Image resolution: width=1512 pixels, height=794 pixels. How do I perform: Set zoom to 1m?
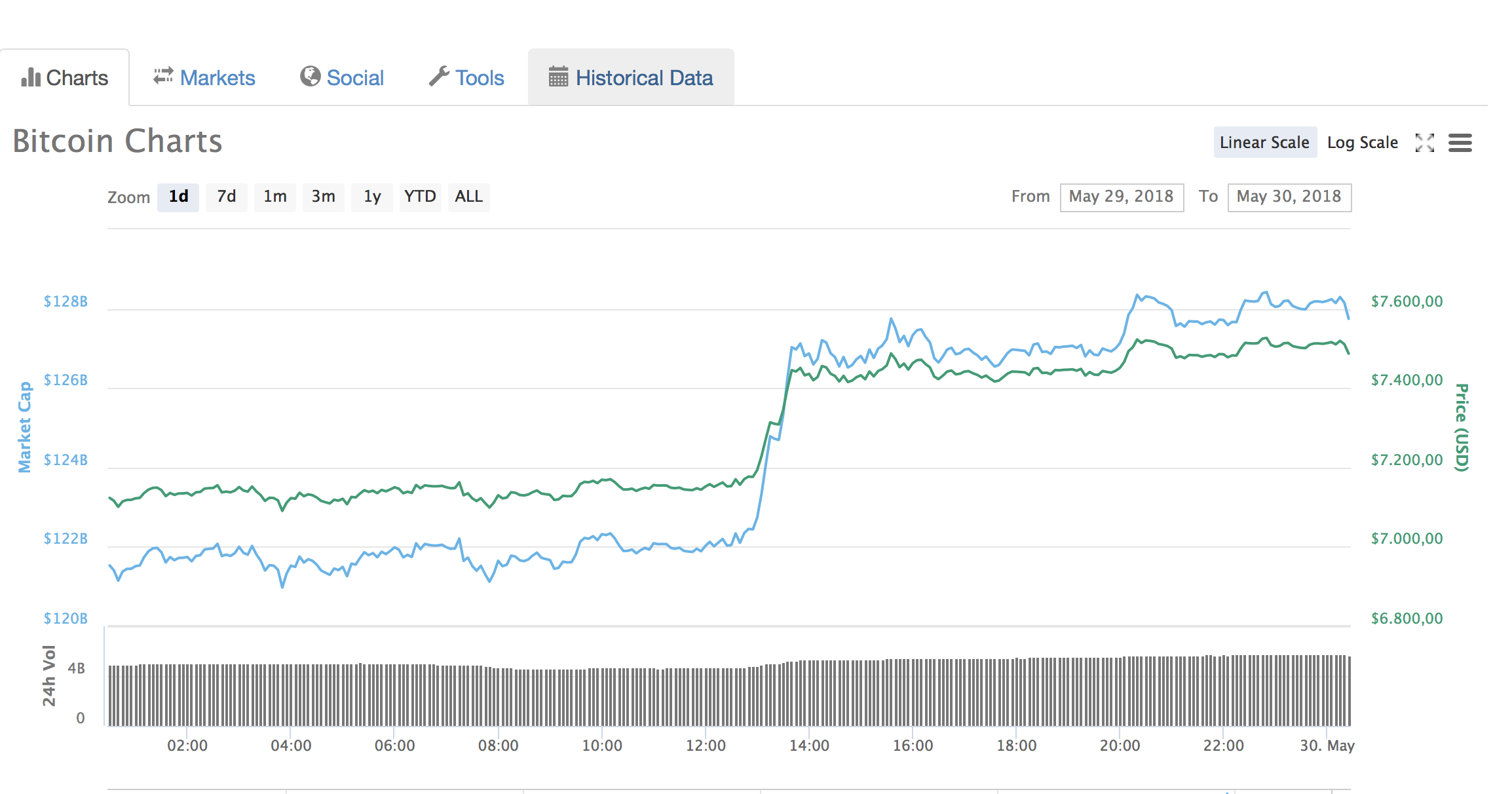pos(274,197)
